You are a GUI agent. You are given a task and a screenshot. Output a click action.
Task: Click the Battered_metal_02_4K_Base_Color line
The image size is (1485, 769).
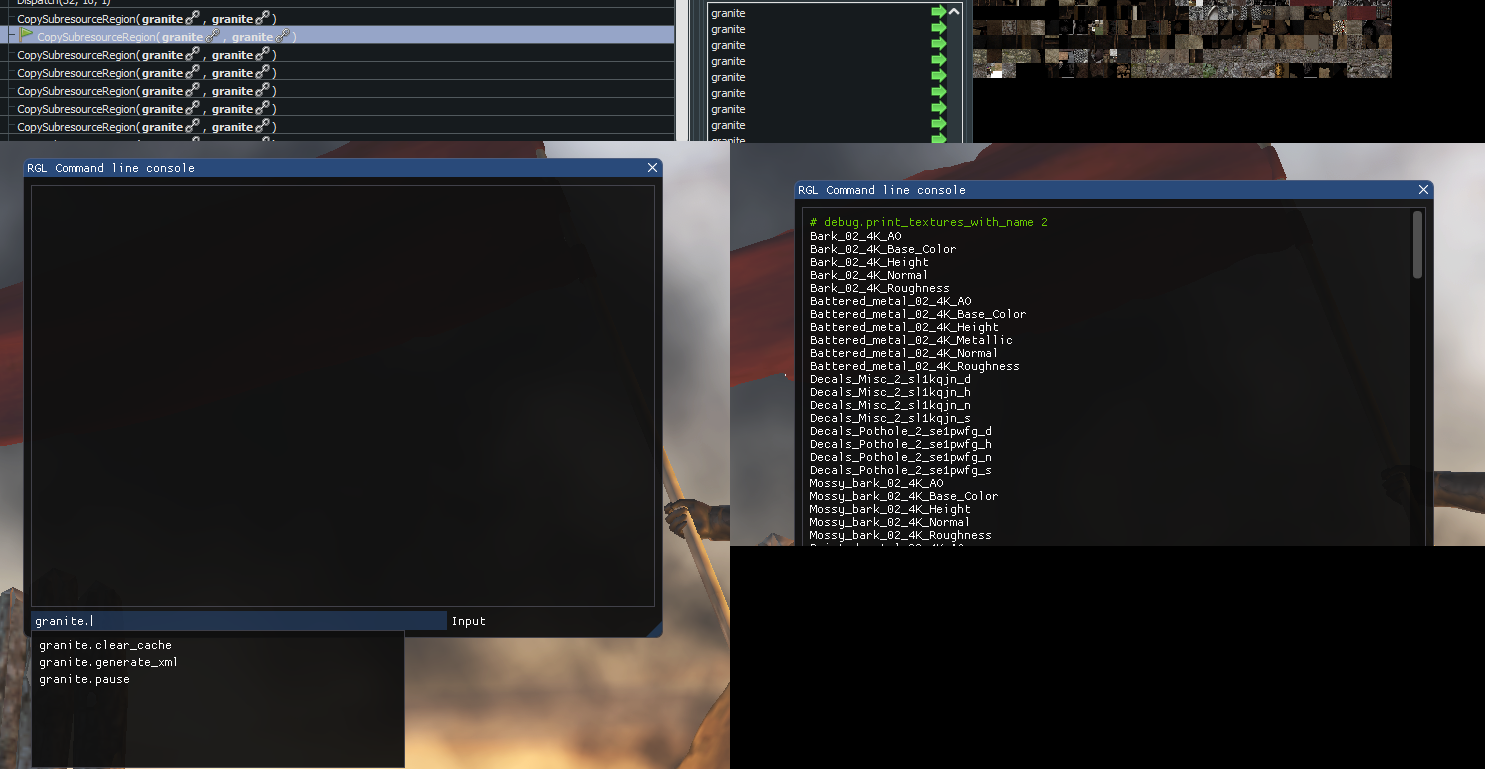[918, 314]
